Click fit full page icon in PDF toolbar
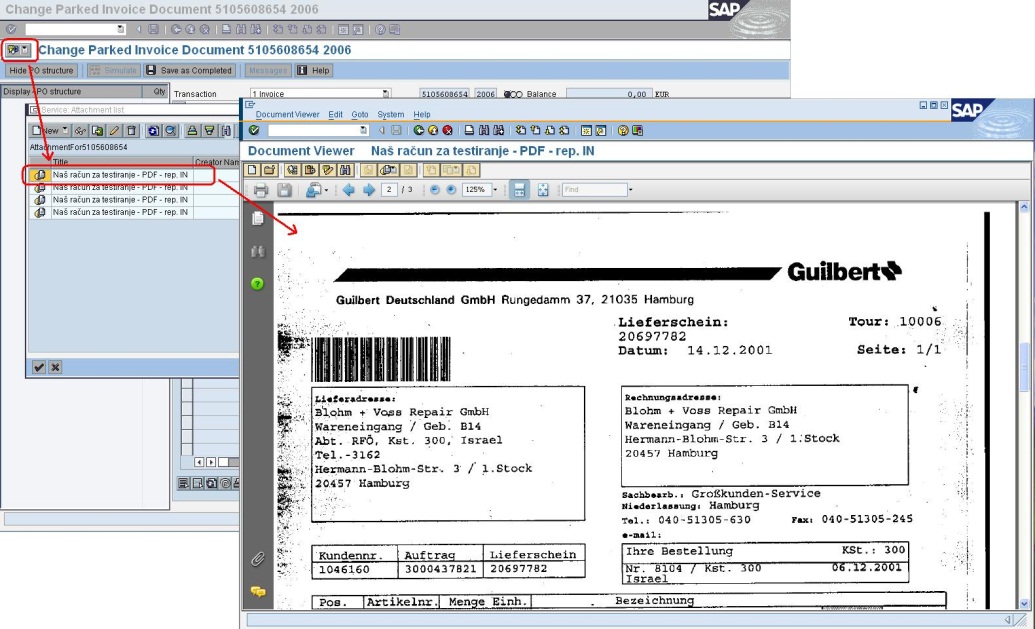The height and width of the screenshot is (629, 1035). 543,190
